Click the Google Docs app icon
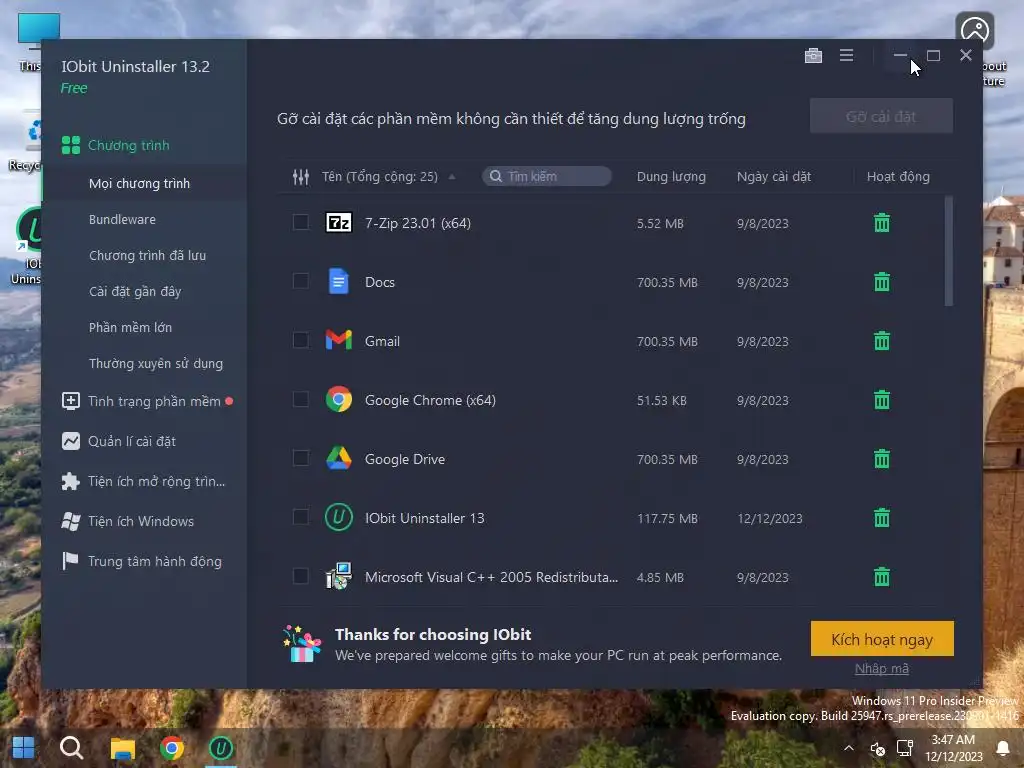 pos(338,281)
